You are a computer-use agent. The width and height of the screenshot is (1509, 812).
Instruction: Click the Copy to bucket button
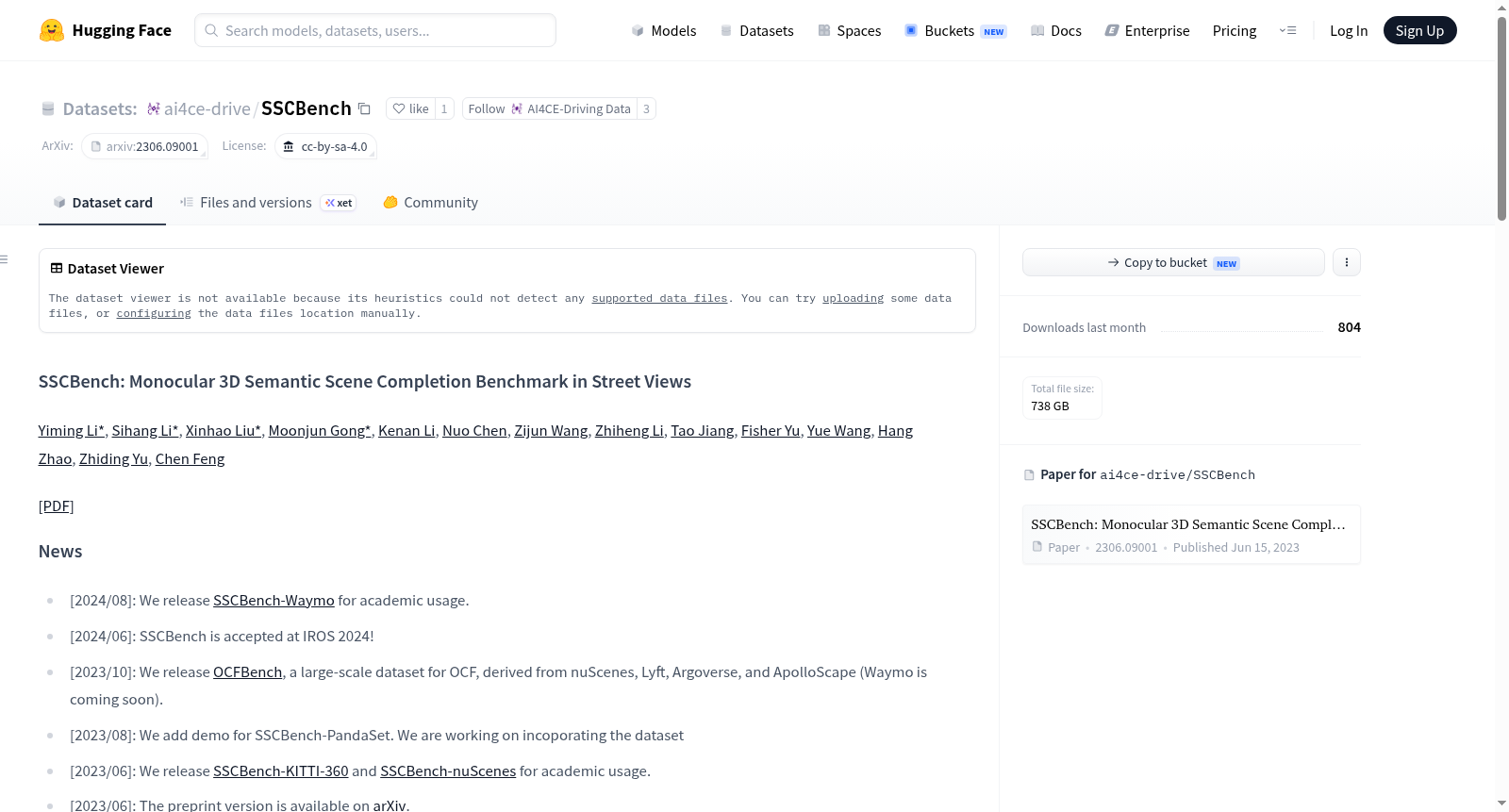(1173, 262)
